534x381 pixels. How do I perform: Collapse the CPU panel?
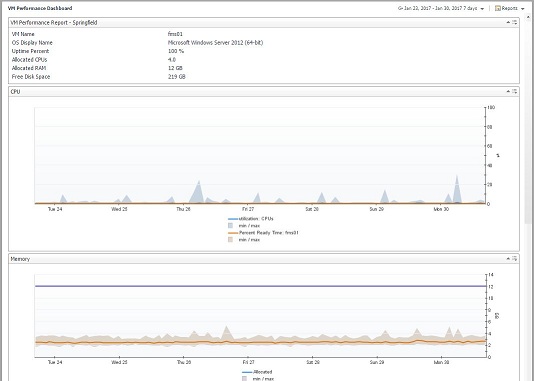click(508, 91)
